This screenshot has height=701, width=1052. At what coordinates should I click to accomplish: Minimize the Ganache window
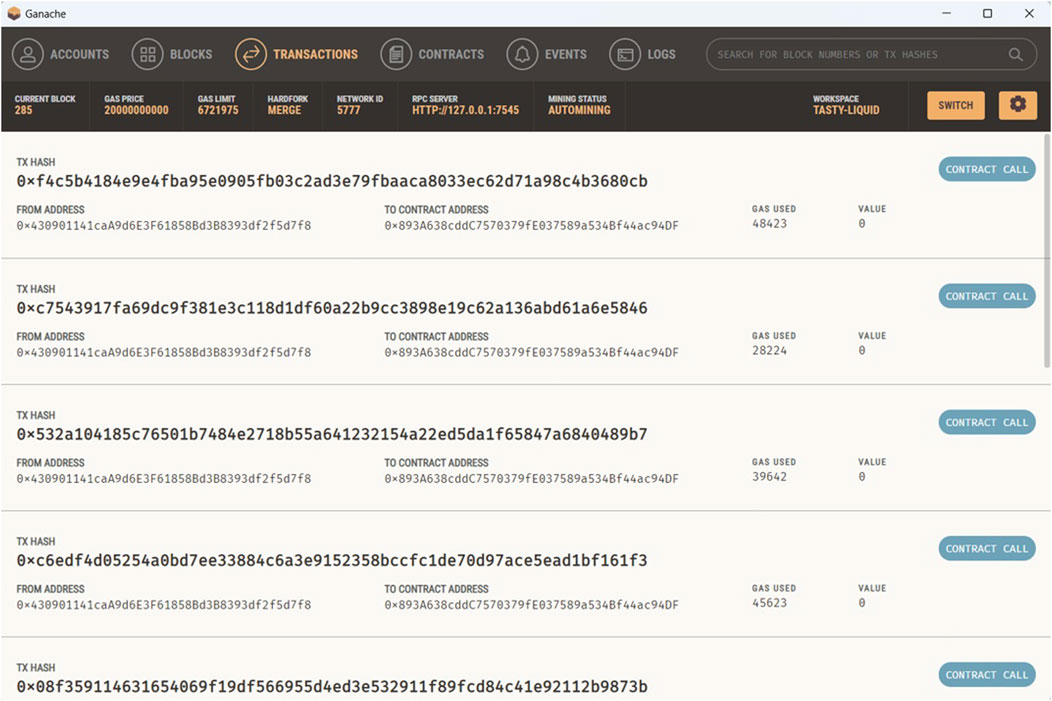(947, 13)
